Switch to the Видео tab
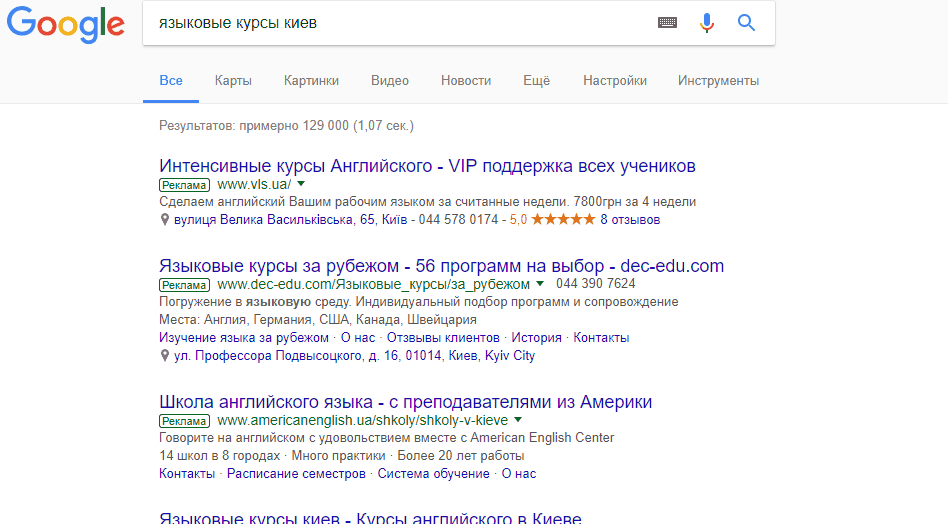948x524 pixels. [x=390, y=80]
